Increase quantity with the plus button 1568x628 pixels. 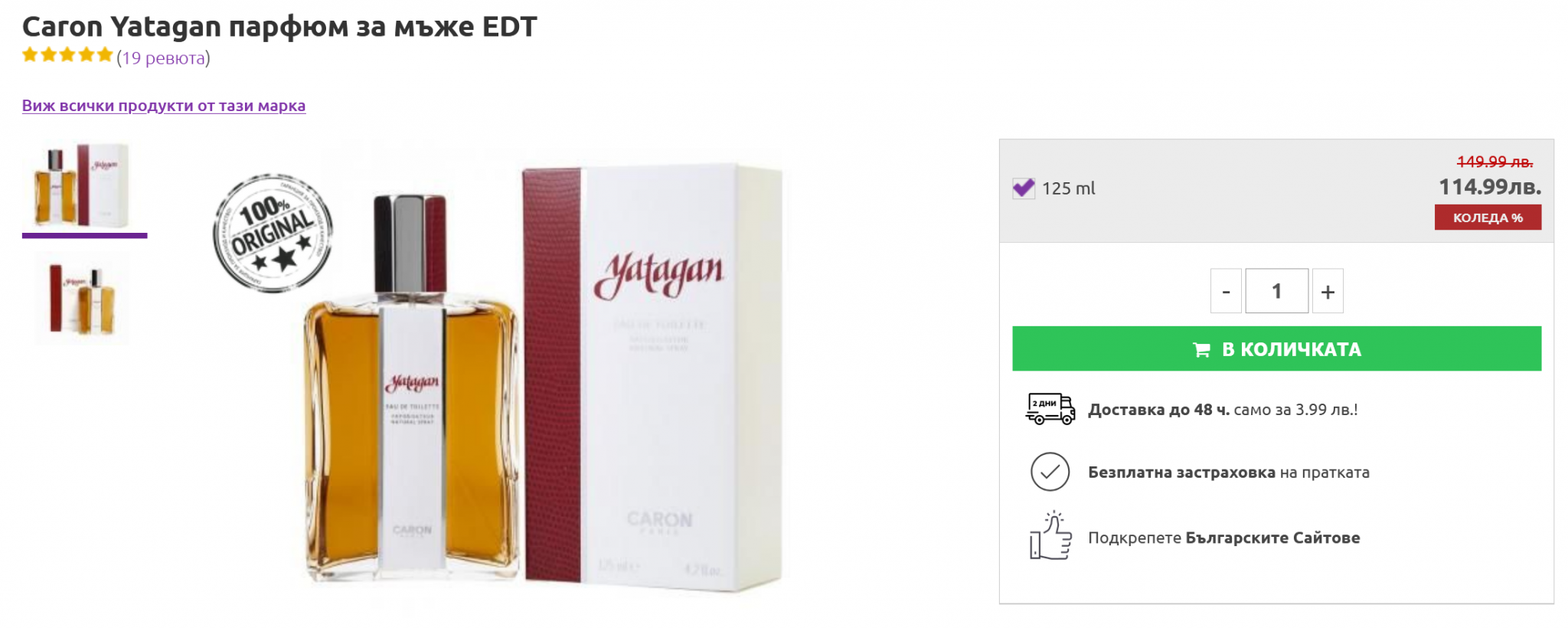[x=1328, y=291]
